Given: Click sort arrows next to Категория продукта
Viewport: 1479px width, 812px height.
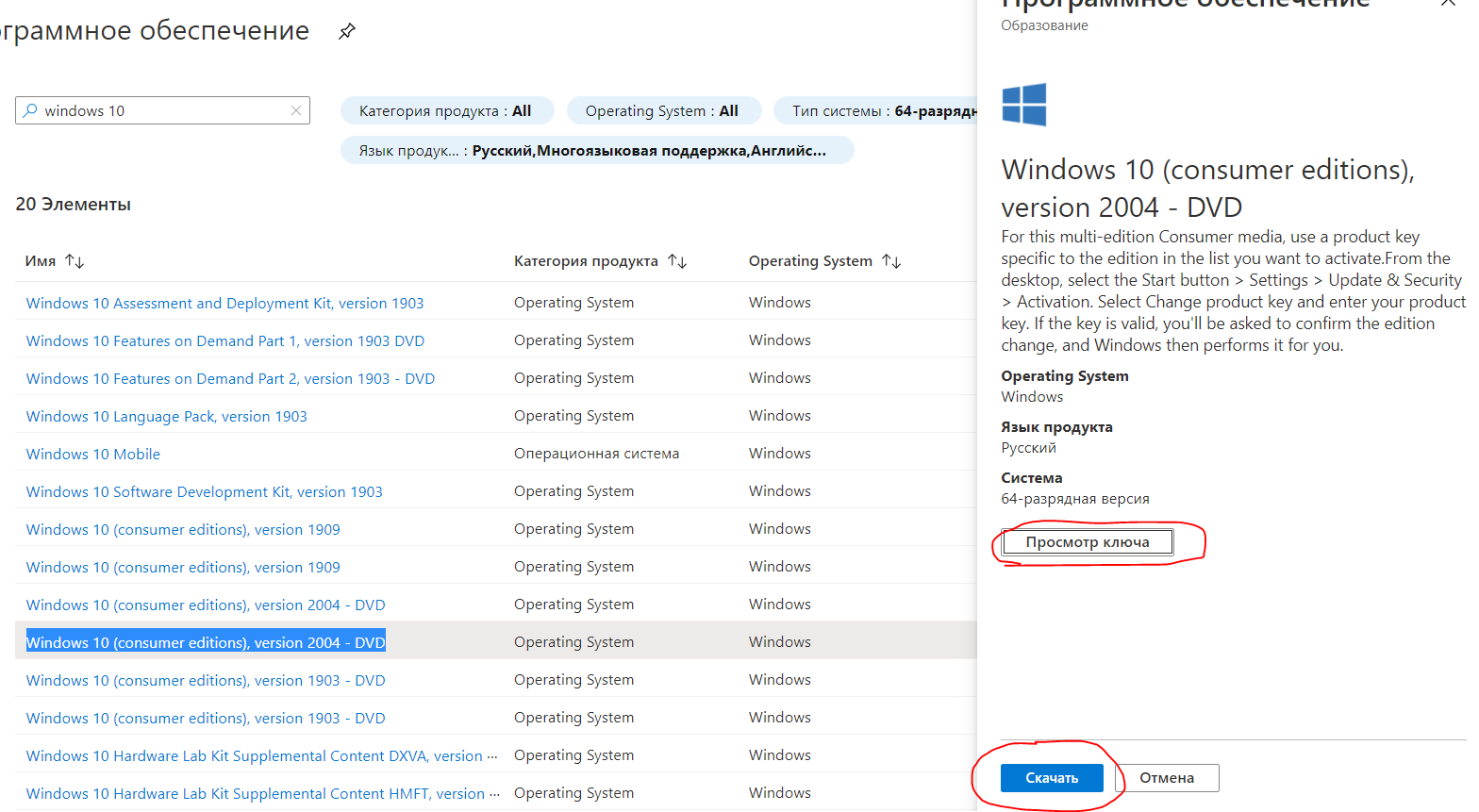Looking at the screenshot, I should click(677, 261).
